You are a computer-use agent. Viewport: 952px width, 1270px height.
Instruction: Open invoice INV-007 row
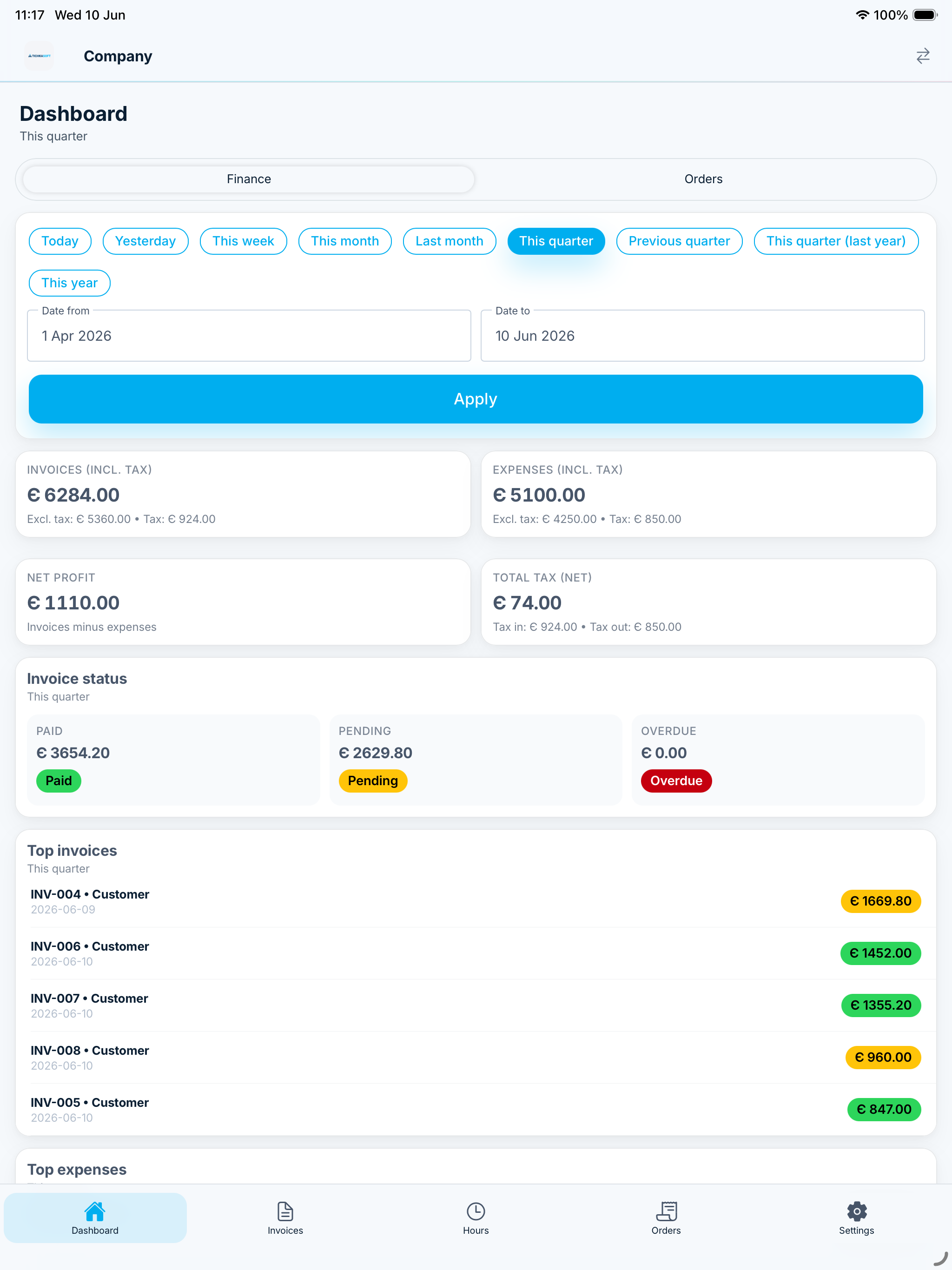(x=476, y=1005)
